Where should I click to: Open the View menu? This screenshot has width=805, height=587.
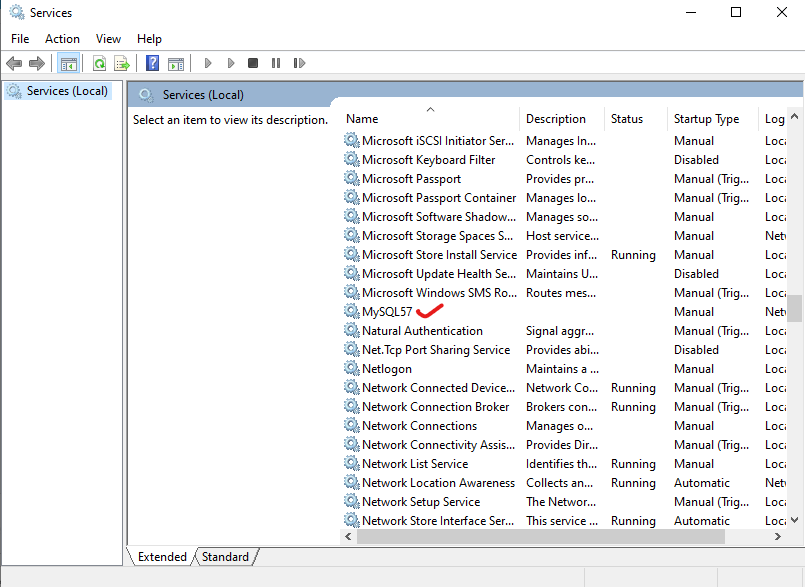[108, 39]
